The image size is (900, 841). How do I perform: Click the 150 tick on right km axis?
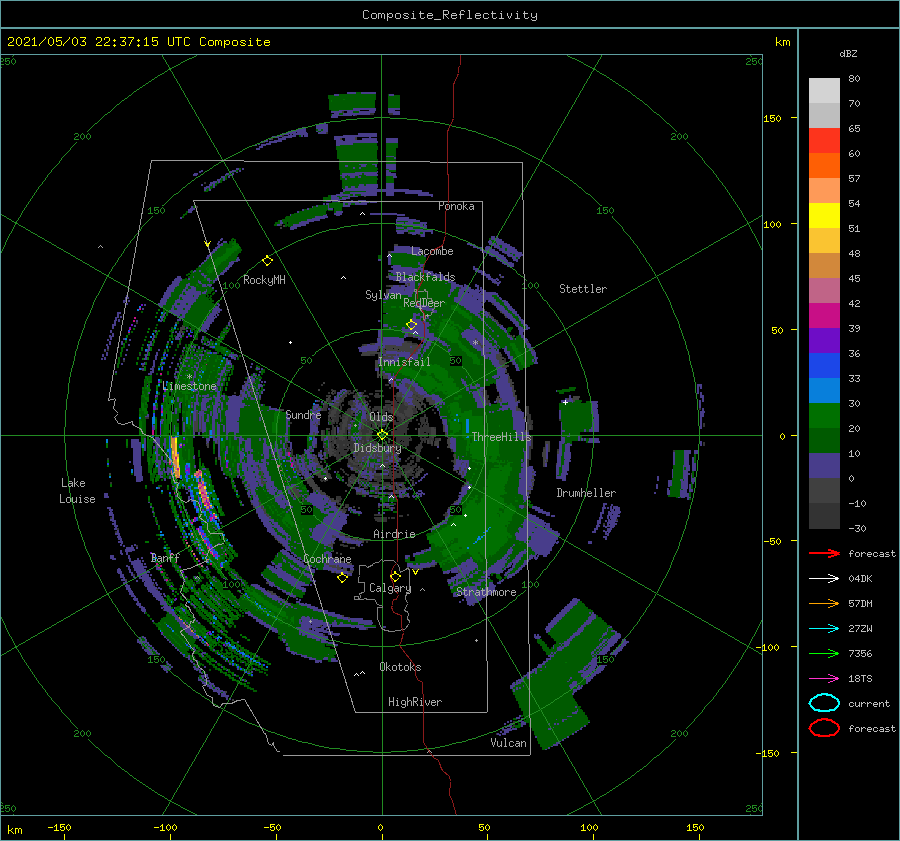point(772,118)
